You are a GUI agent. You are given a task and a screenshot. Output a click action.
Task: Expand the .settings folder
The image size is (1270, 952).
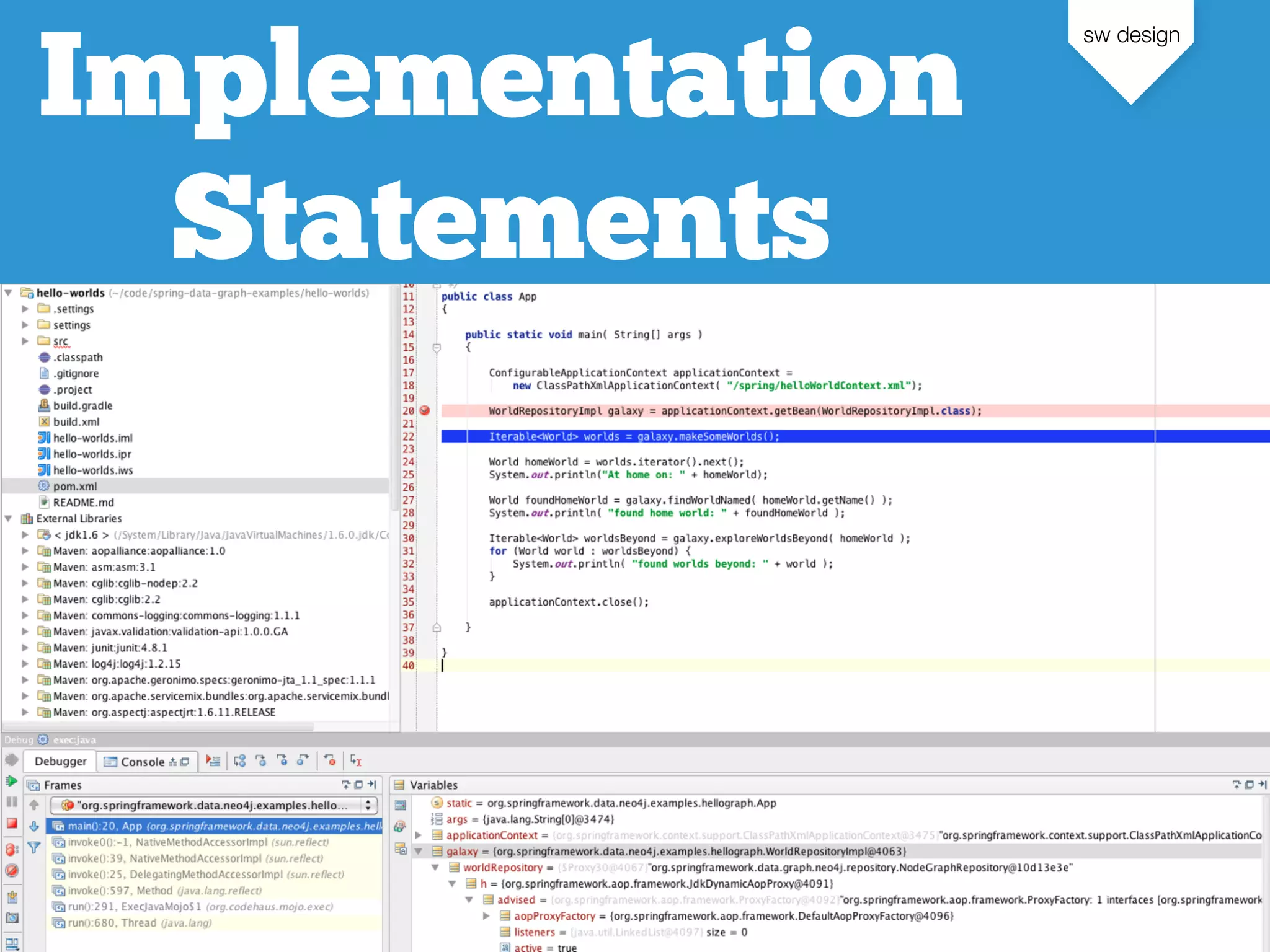25,309
